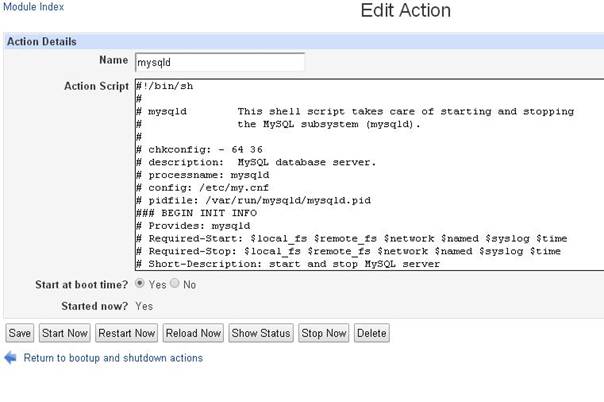Return to bootup and shutdown actions
The image size is (604, 402).
tap(113, 358)
